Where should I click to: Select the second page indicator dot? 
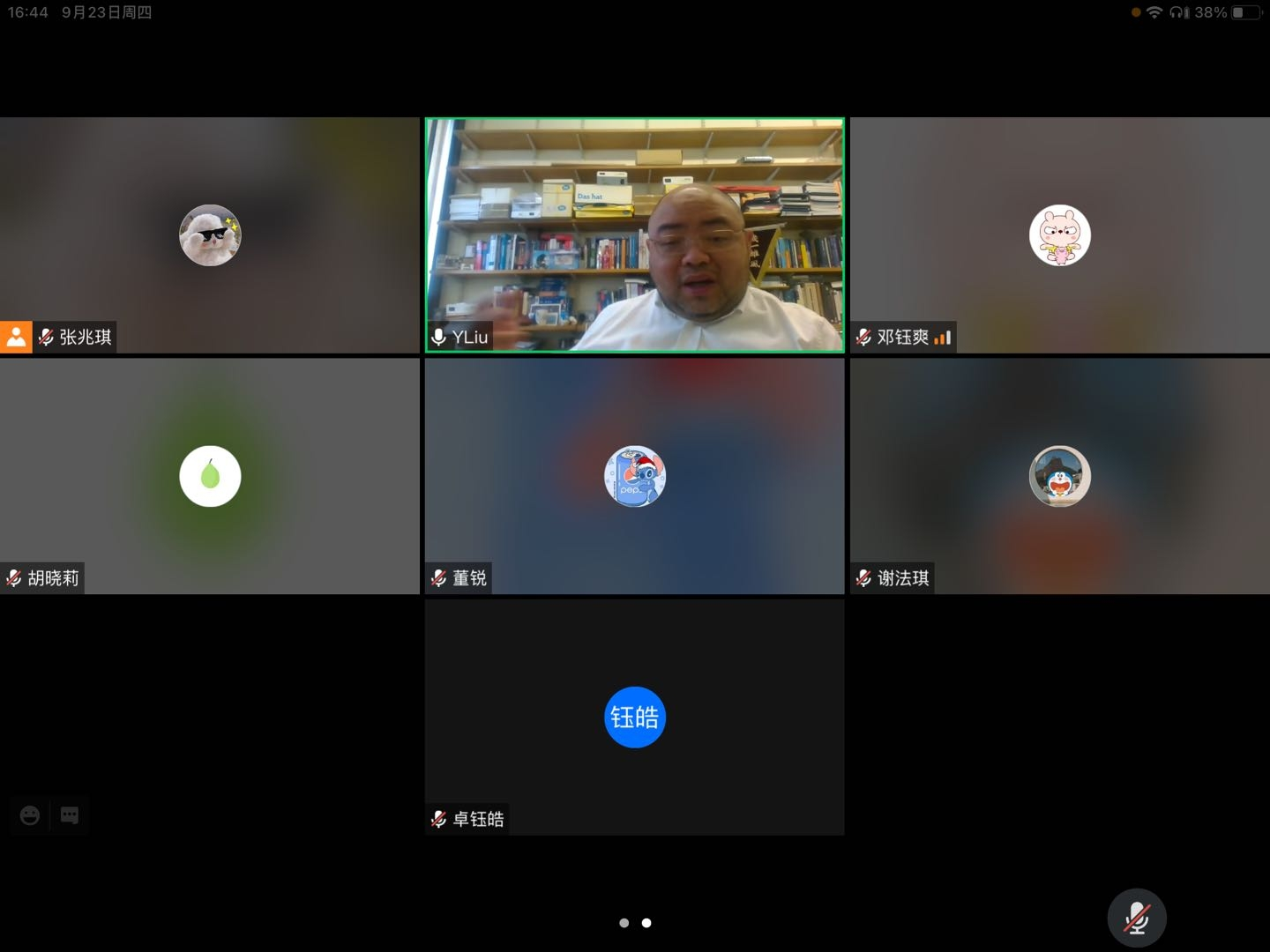[646, 923]
